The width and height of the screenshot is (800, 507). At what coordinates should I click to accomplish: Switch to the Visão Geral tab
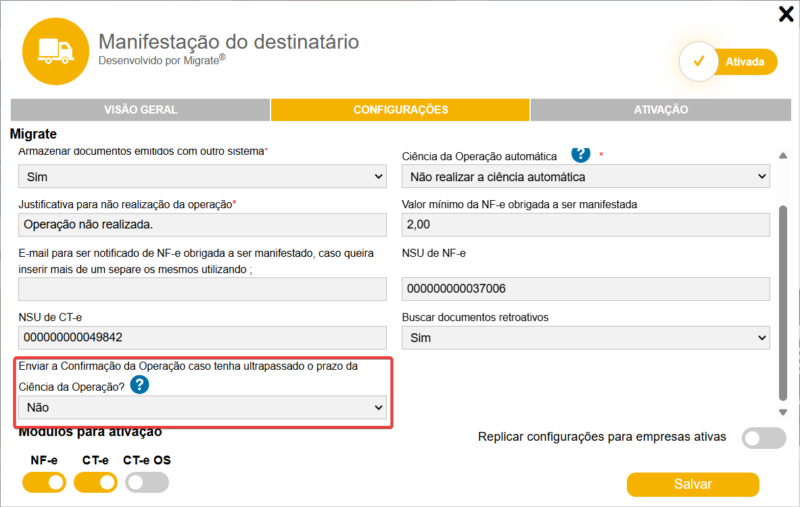pos(140,110)
